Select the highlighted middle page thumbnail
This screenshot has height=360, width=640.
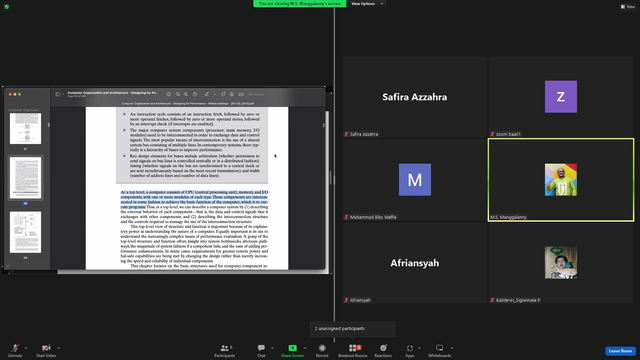pyautogui.click(x=25, y=177)
